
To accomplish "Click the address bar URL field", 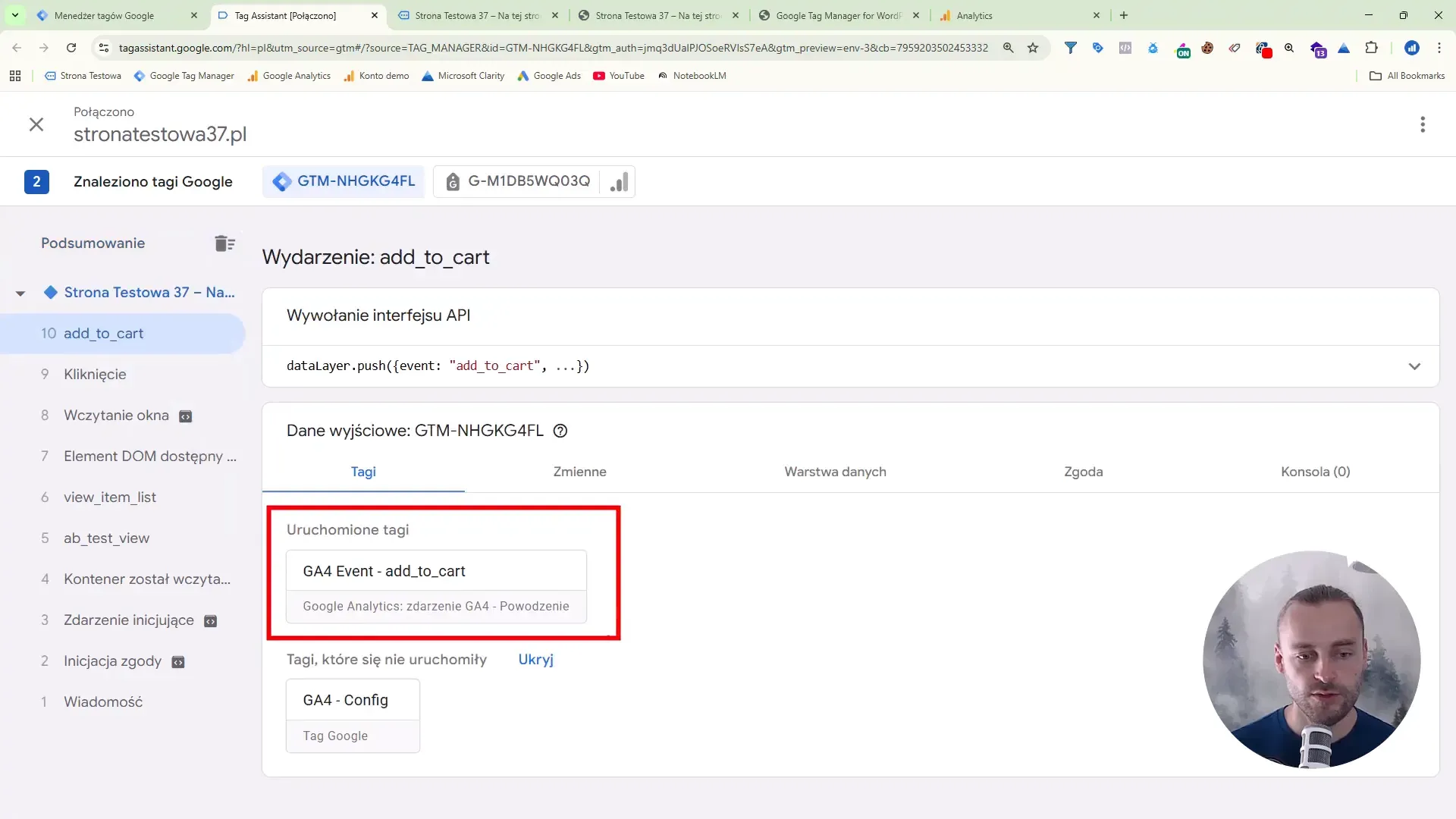I will [554, 48].
